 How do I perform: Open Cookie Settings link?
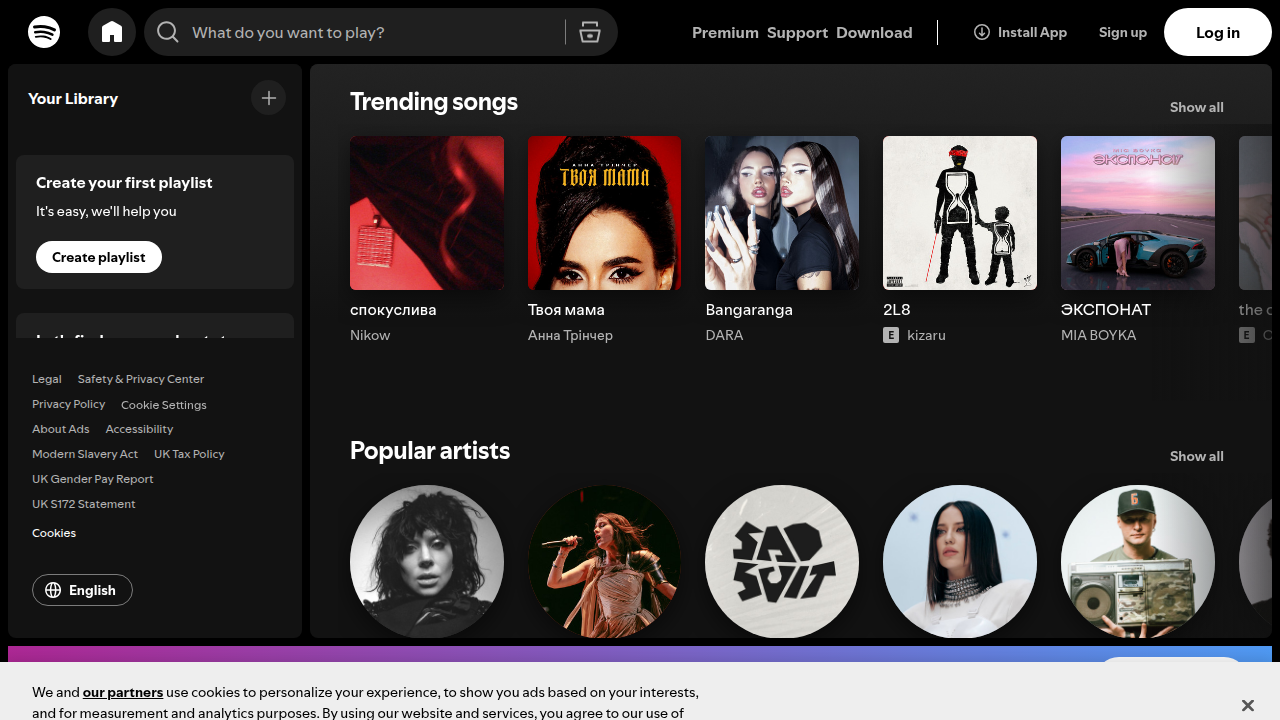(x=164, y=405)
